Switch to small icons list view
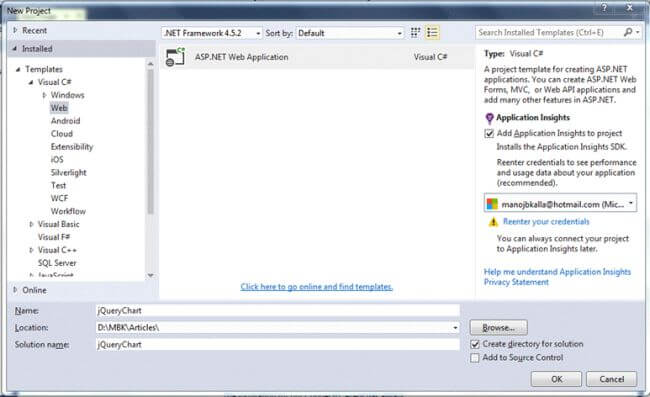The height and width of the screenshot is (397, 650). point(432,33)
